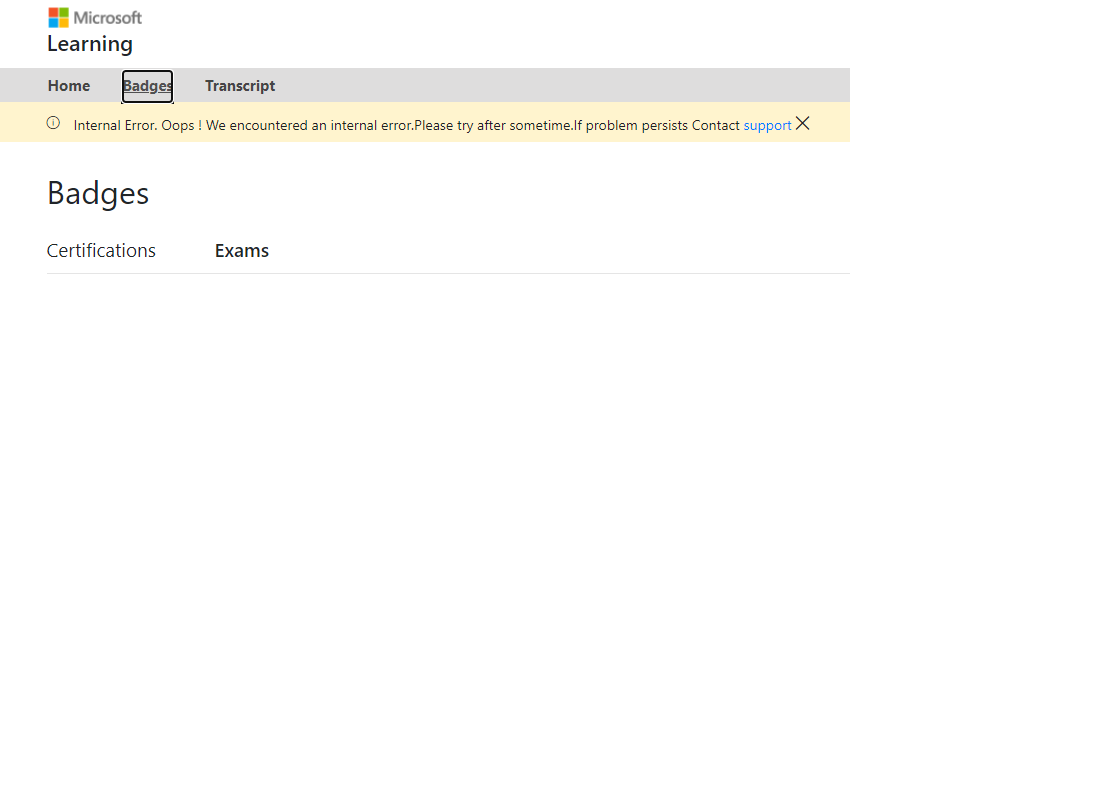Click the internal error message text
Viewport: 1102px width, 793px height.
[400, 125]
